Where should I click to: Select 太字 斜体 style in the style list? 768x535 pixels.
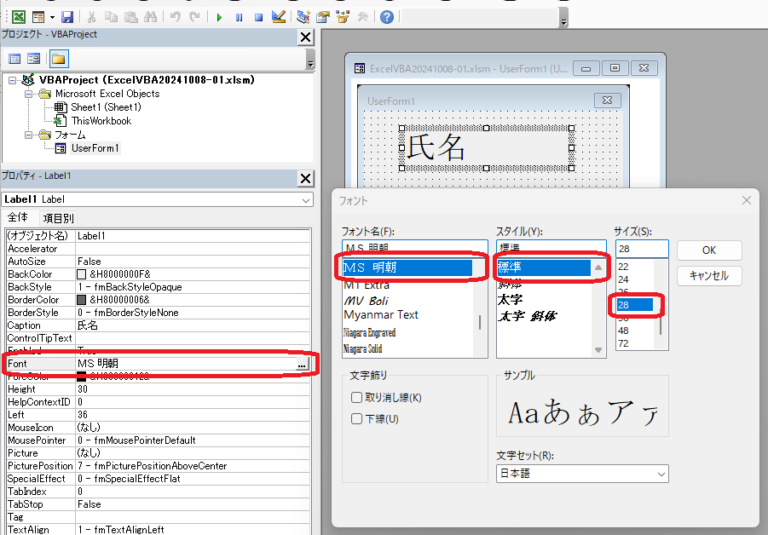527,316
